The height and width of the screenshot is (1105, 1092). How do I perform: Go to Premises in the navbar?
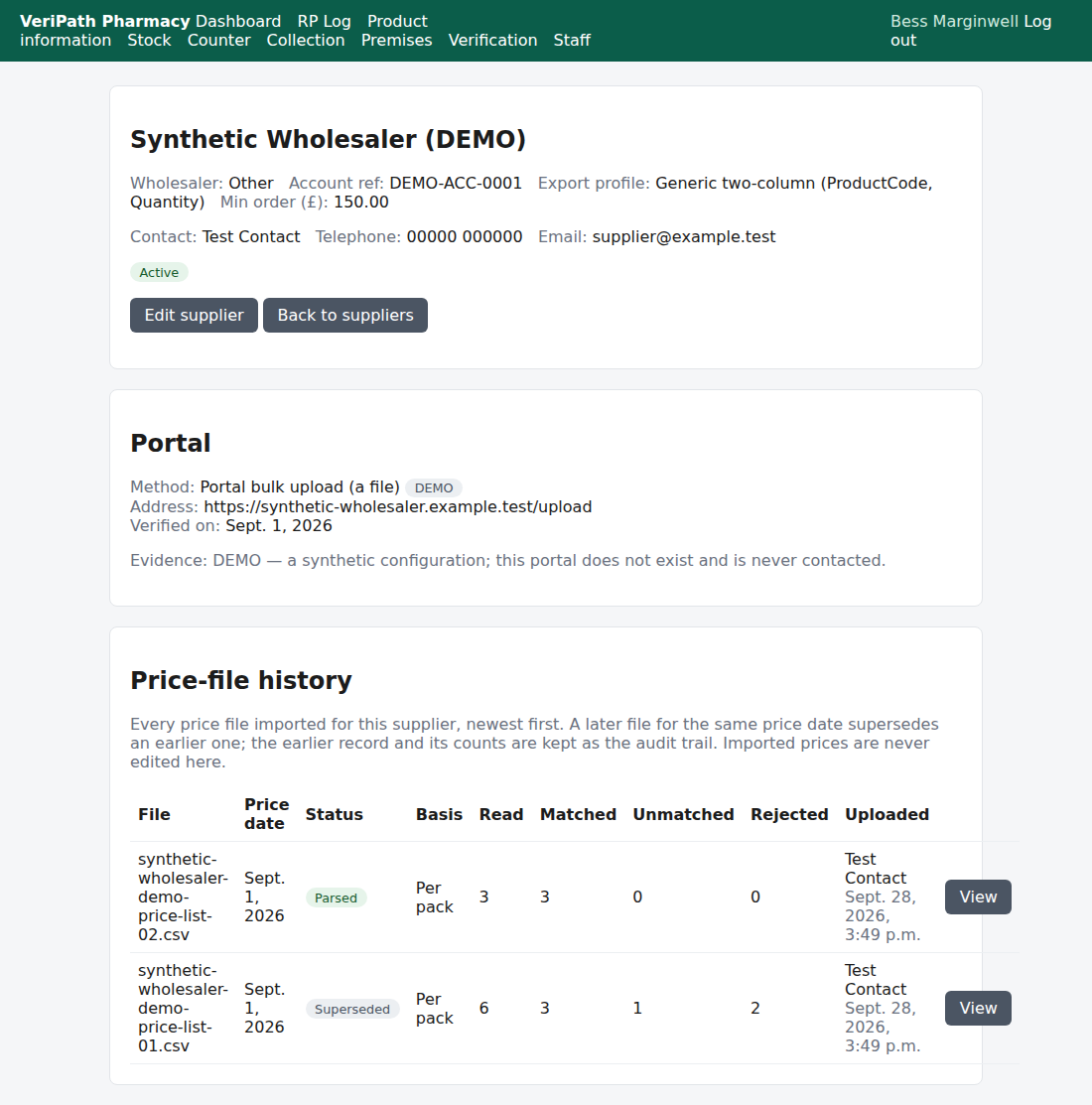(397, 40)
